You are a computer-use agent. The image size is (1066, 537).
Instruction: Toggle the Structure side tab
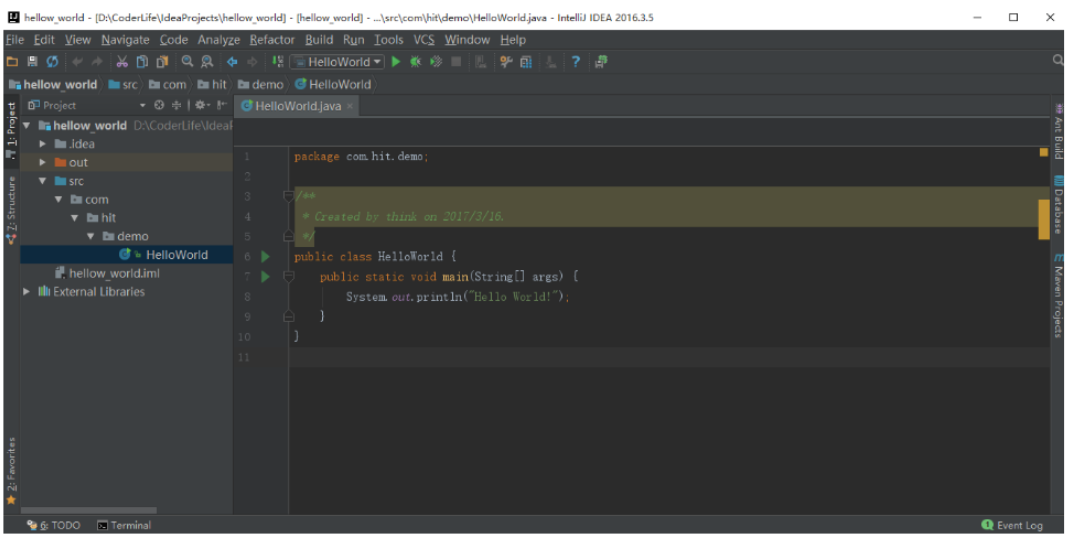pyautogui.click(x=11, y=210)
